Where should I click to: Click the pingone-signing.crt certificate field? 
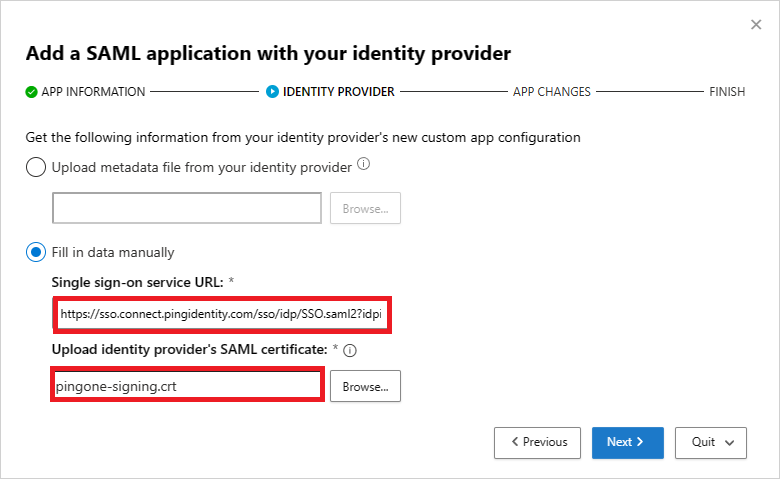(187, 386)
